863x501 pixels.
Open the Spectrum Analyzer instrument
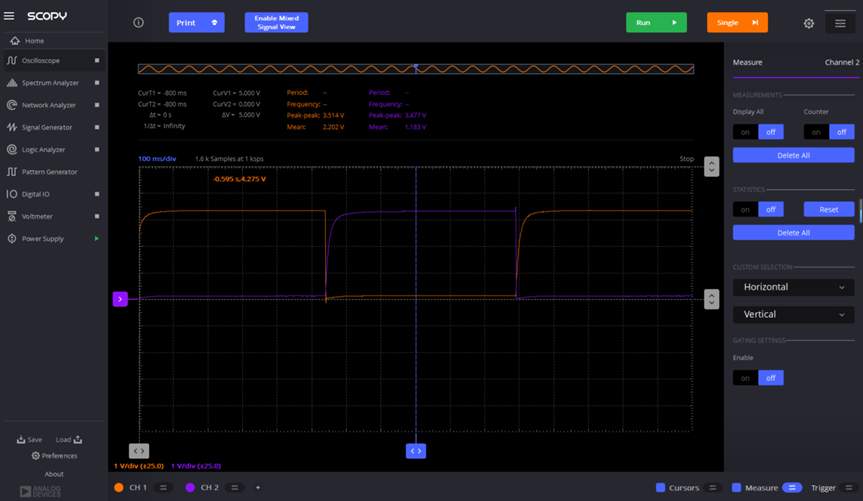pos(53,83)
